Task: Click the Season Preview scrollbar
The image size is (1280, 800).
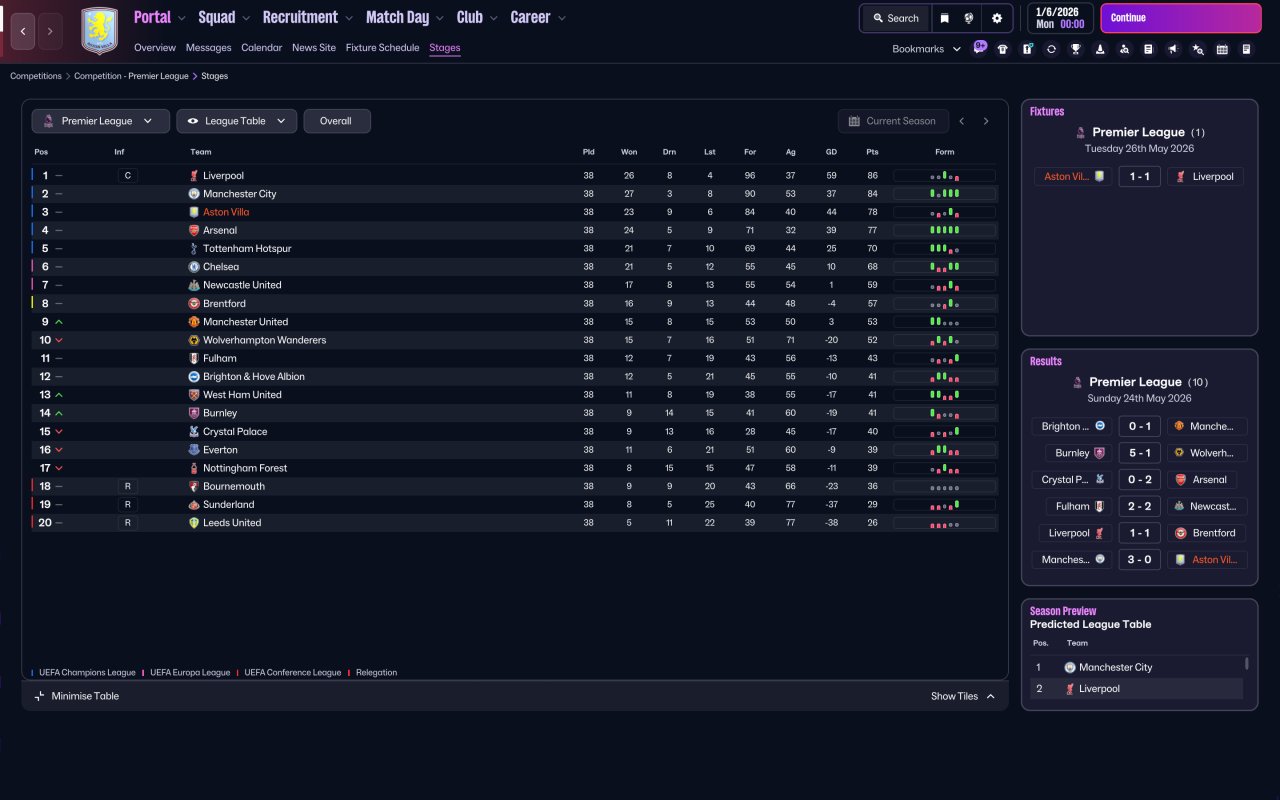Action: coord(1246,663)
